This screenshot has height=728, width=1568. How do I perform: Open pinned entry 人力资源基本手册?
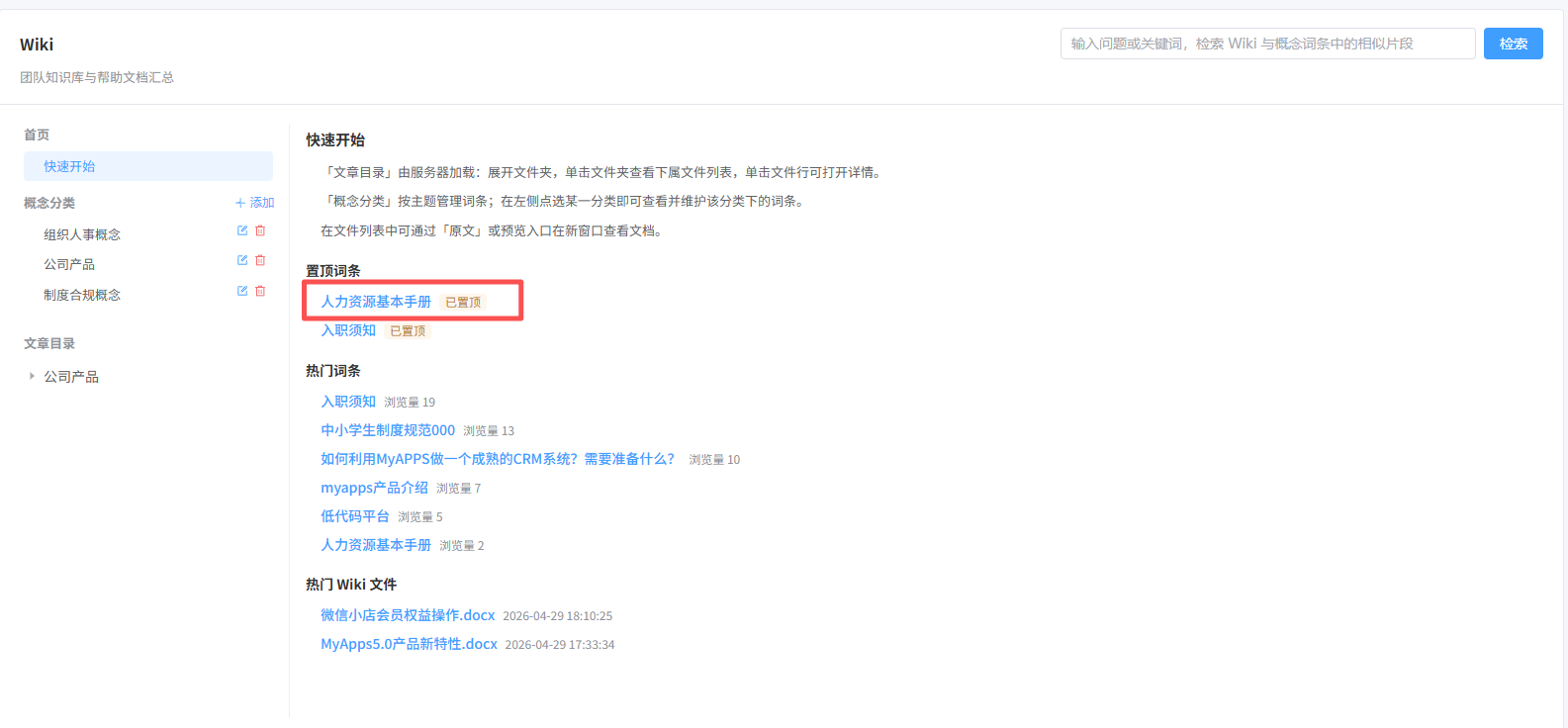376,302
